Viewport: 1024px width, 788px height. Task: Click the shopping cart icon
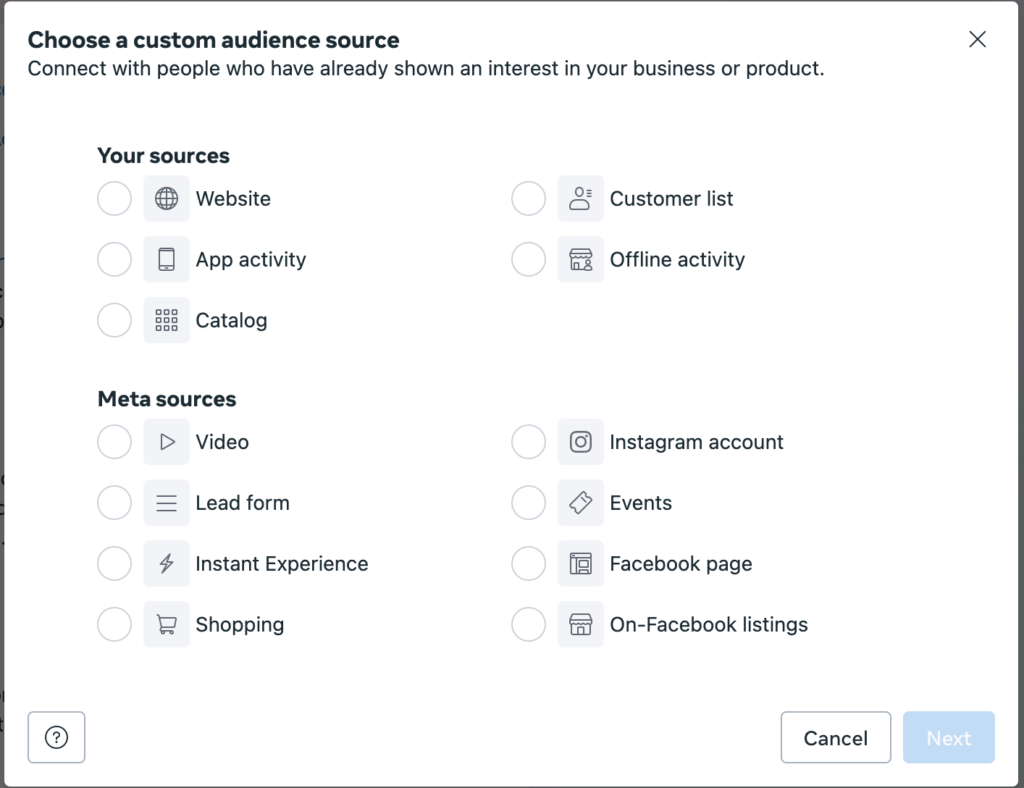tap(166, 625)
